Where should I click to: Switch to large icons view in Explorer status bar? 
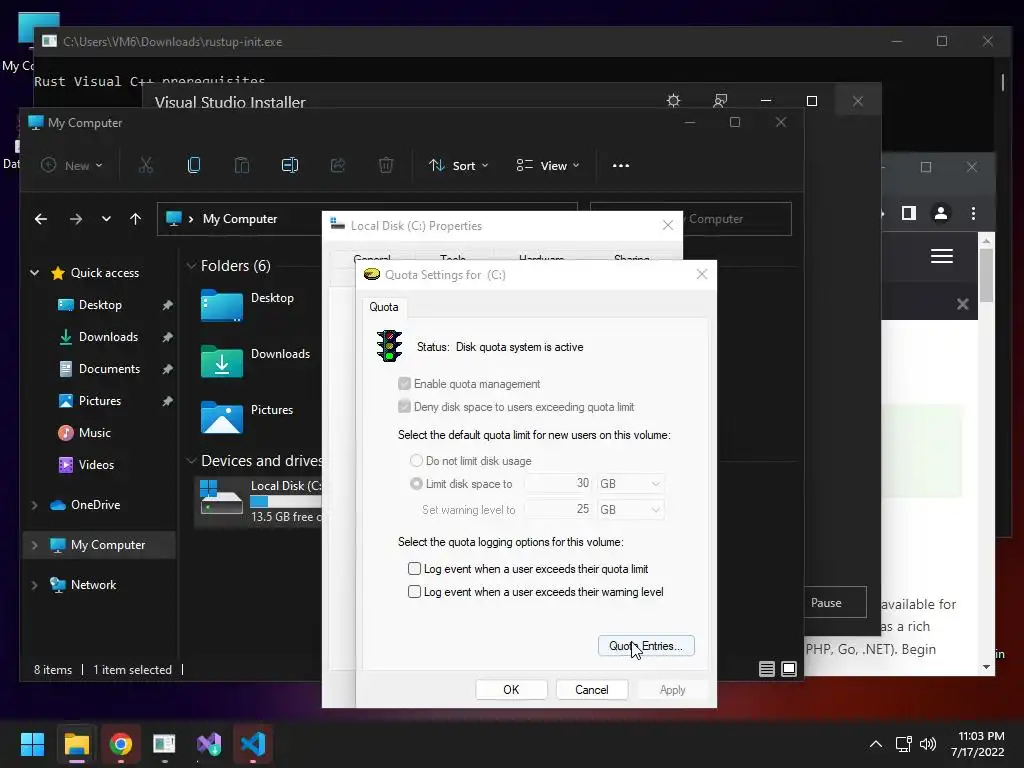coord(789,669)
